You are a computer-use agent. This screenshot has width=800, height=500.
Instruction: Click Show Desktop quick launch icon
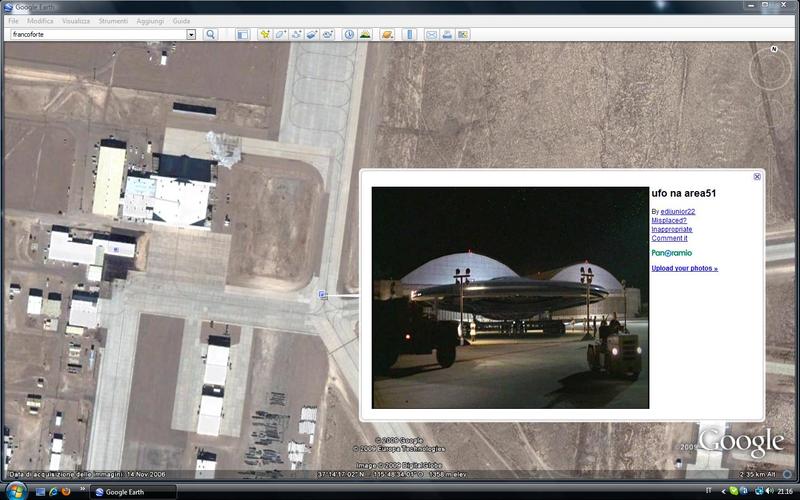point(40,492)
